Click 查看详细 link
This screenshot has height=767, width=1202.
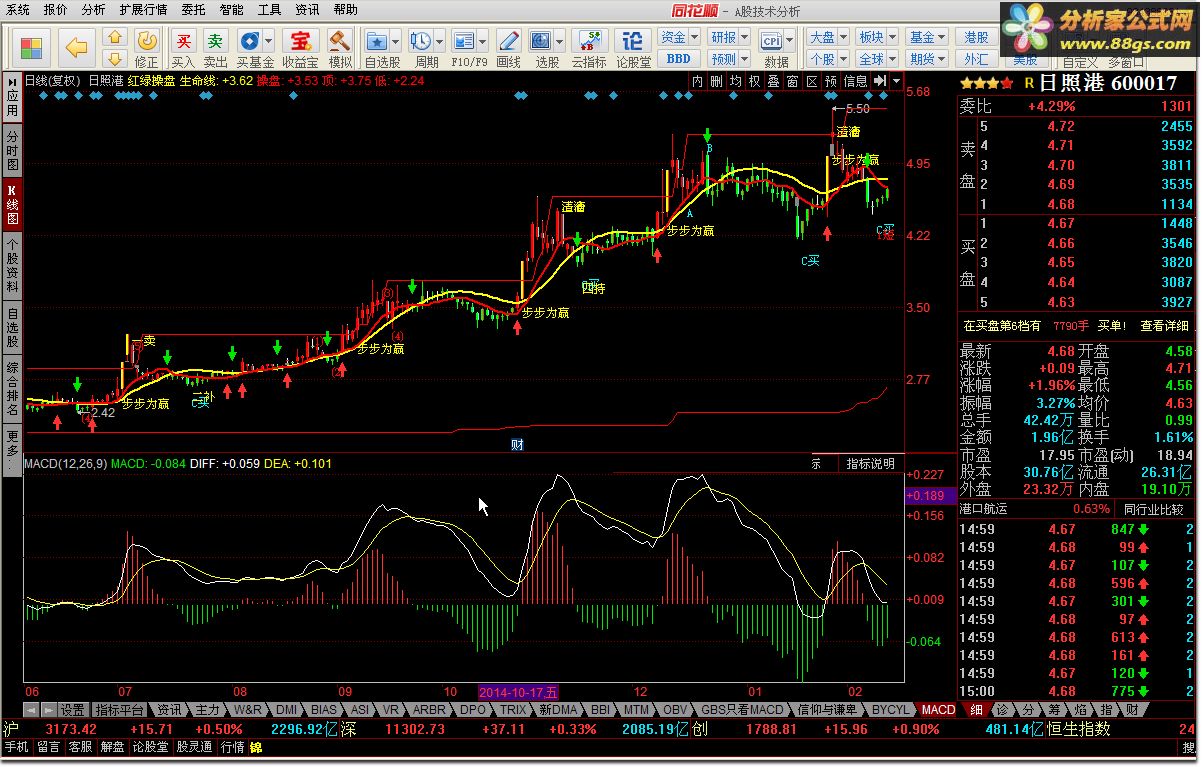(1165, 326)
